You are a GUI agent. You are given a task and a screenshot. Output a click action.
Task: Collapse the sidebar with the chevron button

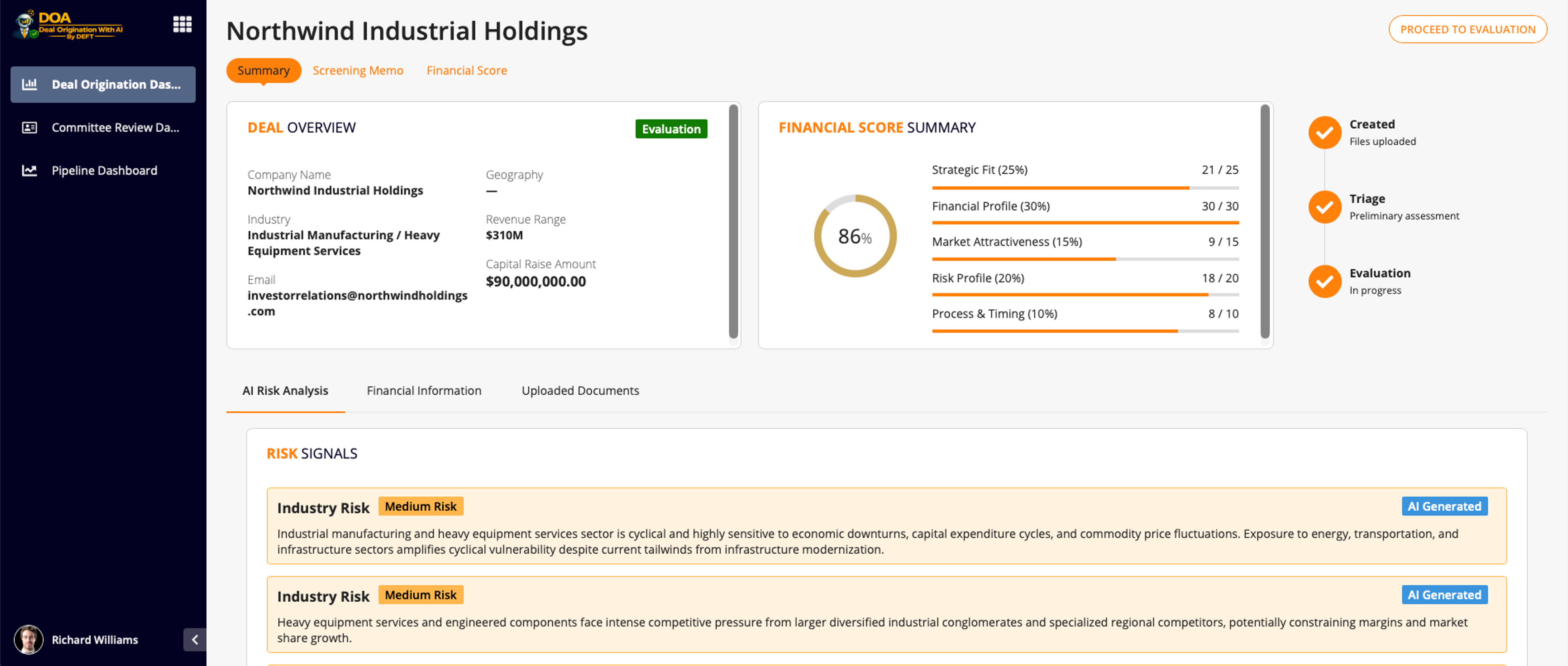195,639
